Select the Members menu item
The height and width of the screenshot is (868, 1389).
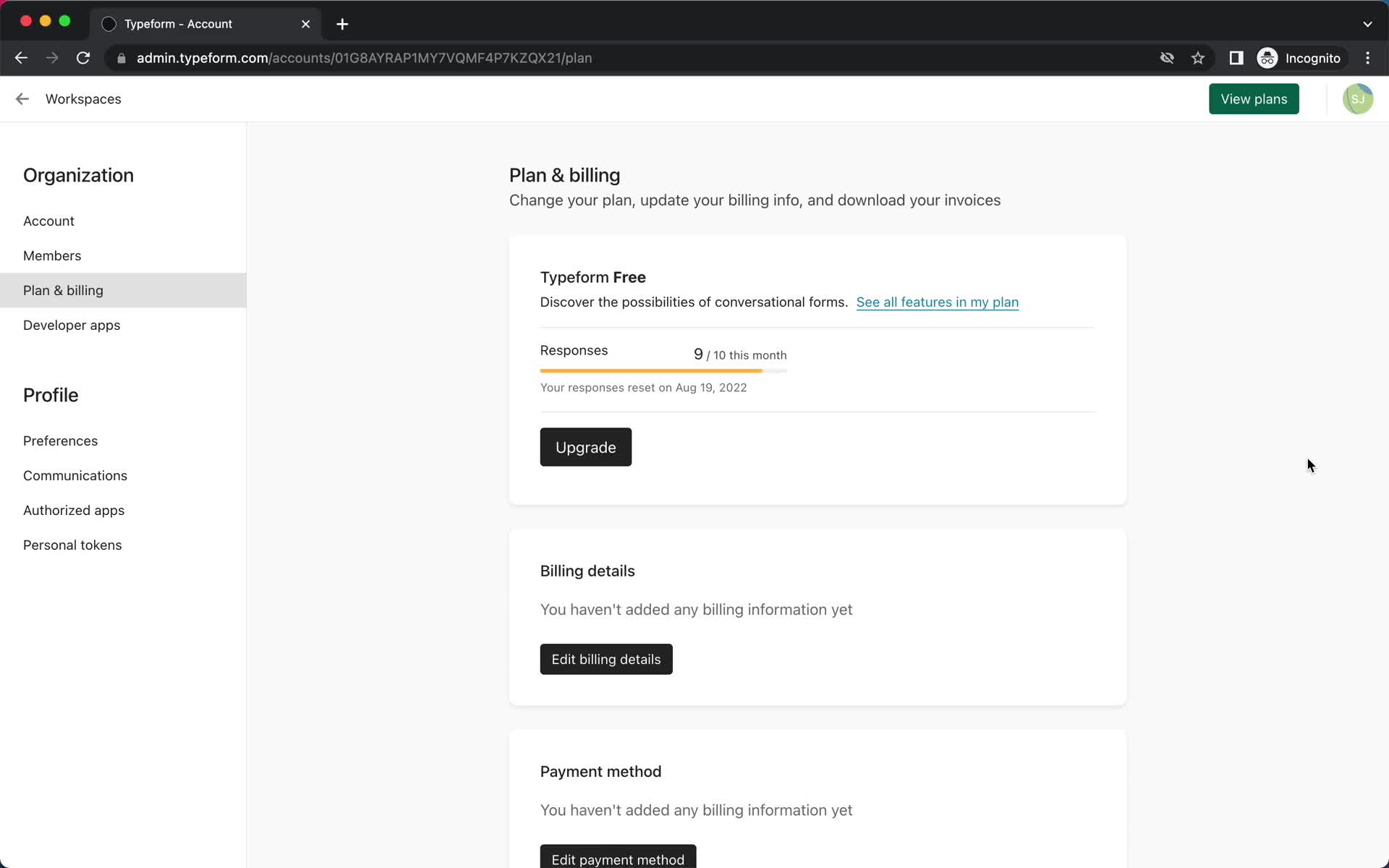(52, 255)
